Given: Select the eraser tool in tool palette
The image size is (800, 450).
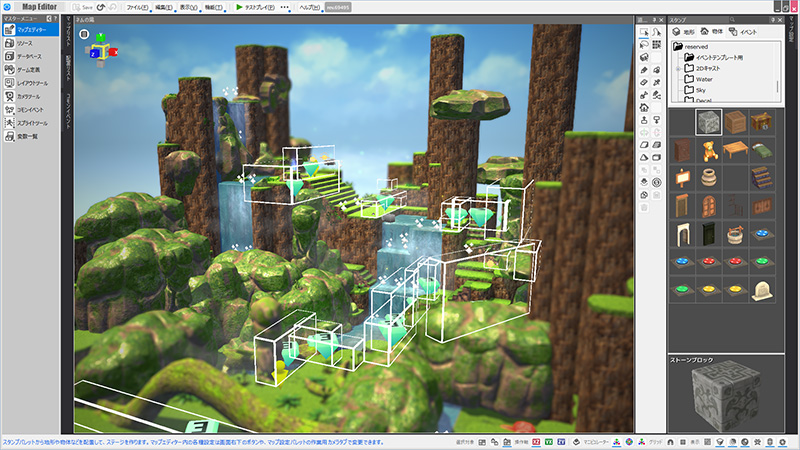Looking at the screenshot, I should 643,83.
